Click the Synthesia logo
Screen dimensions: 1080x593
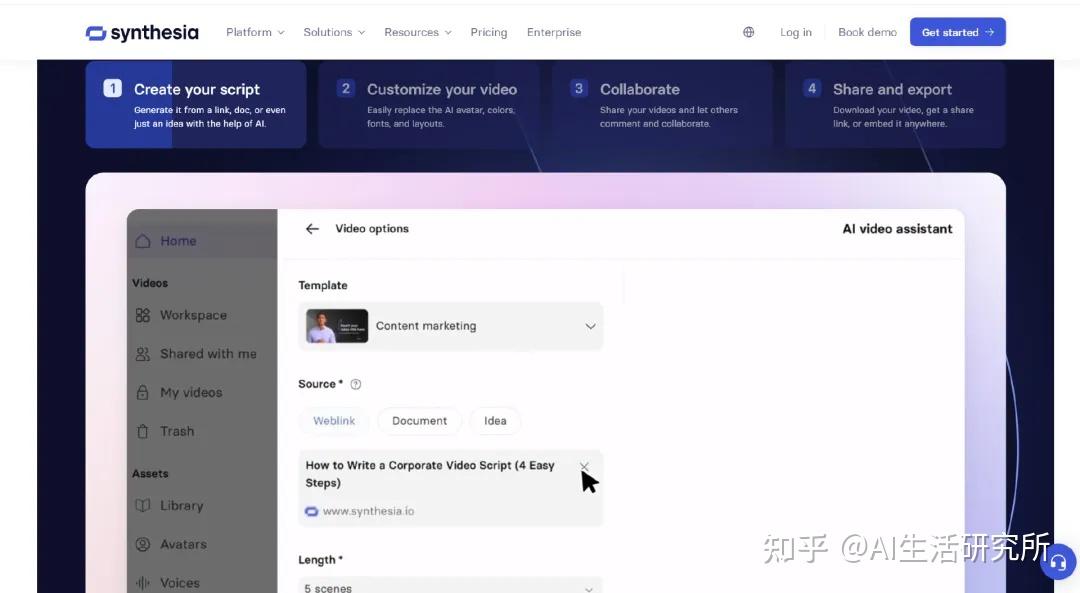(142, 32)
